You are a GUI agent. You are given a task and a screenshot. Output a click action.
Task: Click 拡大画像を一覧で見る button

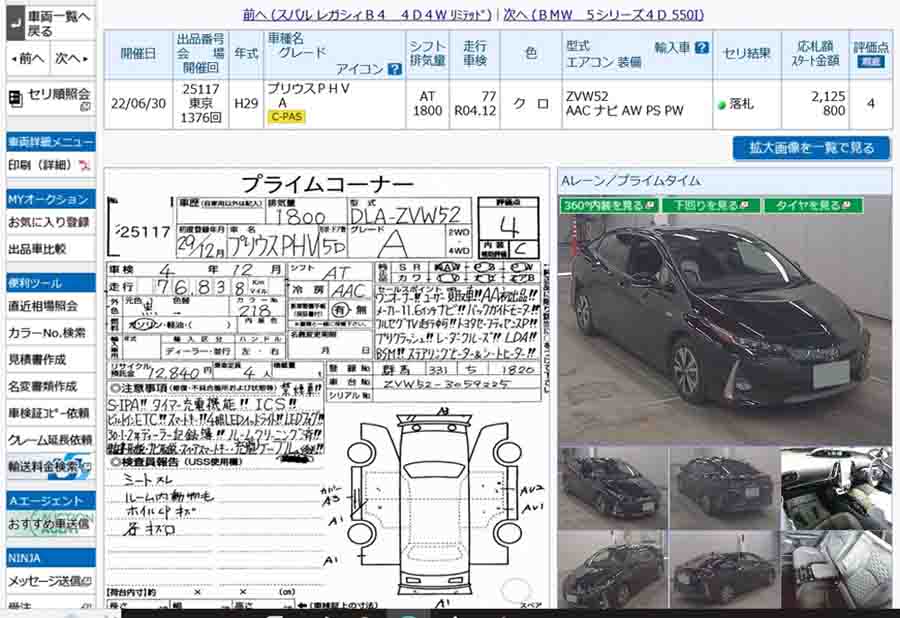(x=812, y=148)
